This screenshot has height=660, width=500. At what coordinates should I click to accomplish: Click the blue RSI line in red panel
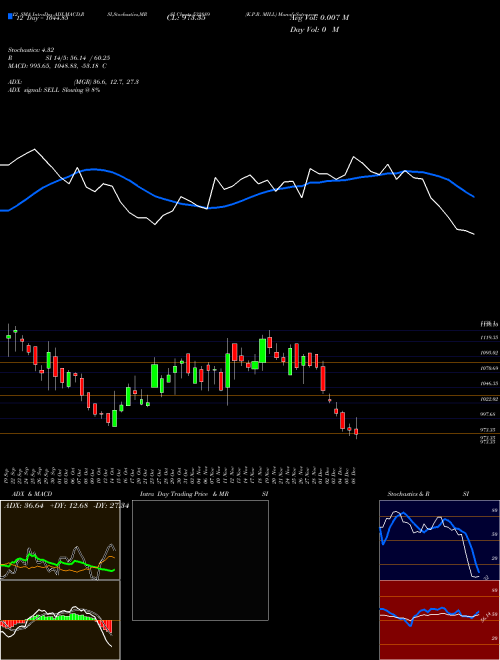click(x=429, y=615)
